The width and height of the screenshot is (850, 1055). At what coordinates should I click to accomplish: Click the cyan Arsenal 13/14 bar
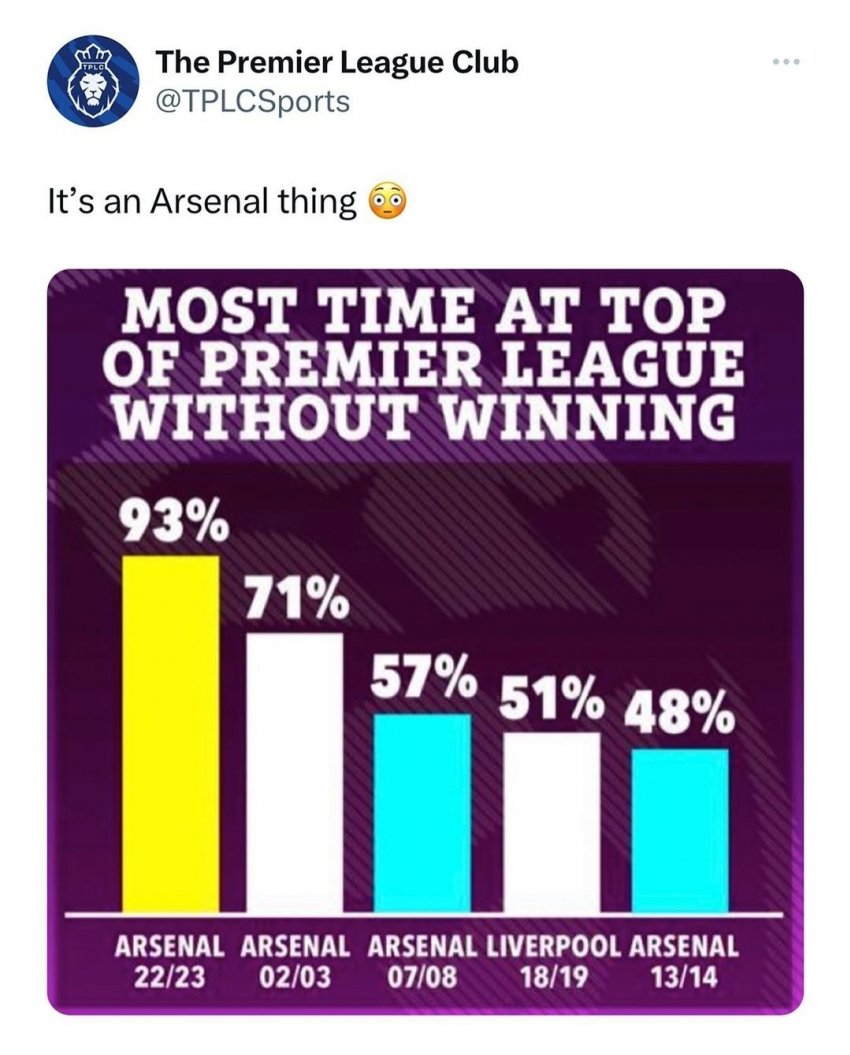(x=680, y=830)
